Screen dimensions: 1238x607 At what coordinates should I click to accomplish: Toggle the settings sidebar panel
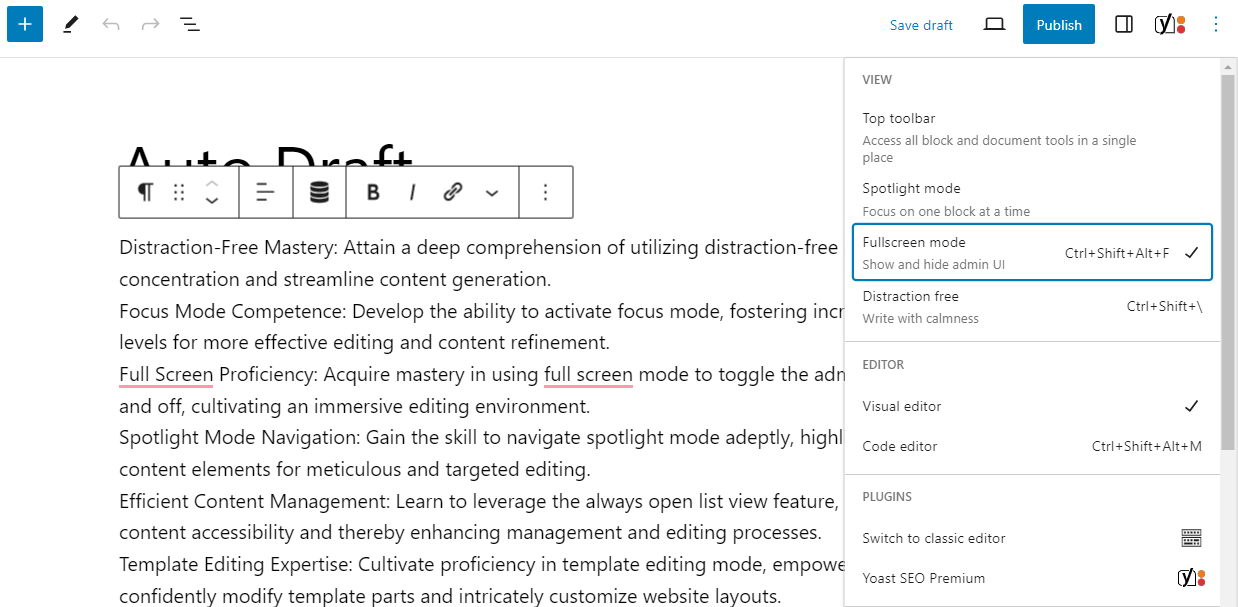pos(1124,24)
